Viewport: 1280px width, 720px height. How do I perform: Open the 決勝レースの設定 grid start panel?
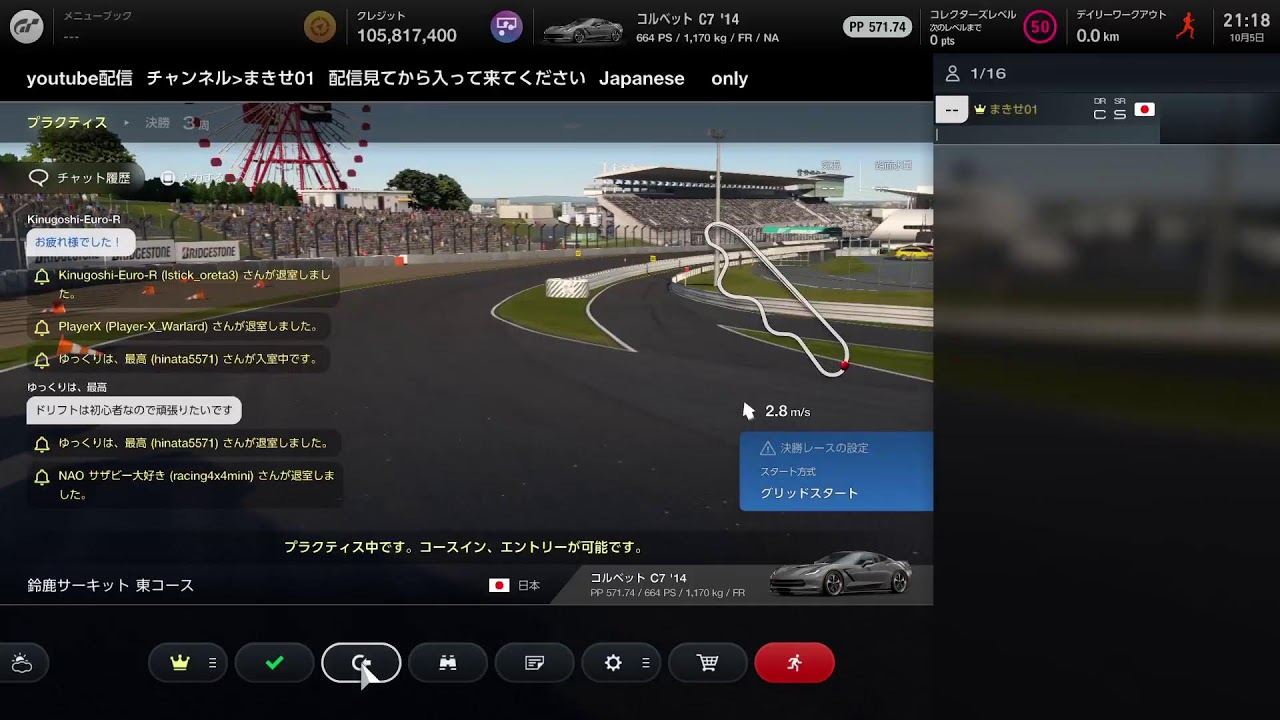point(836,472)
